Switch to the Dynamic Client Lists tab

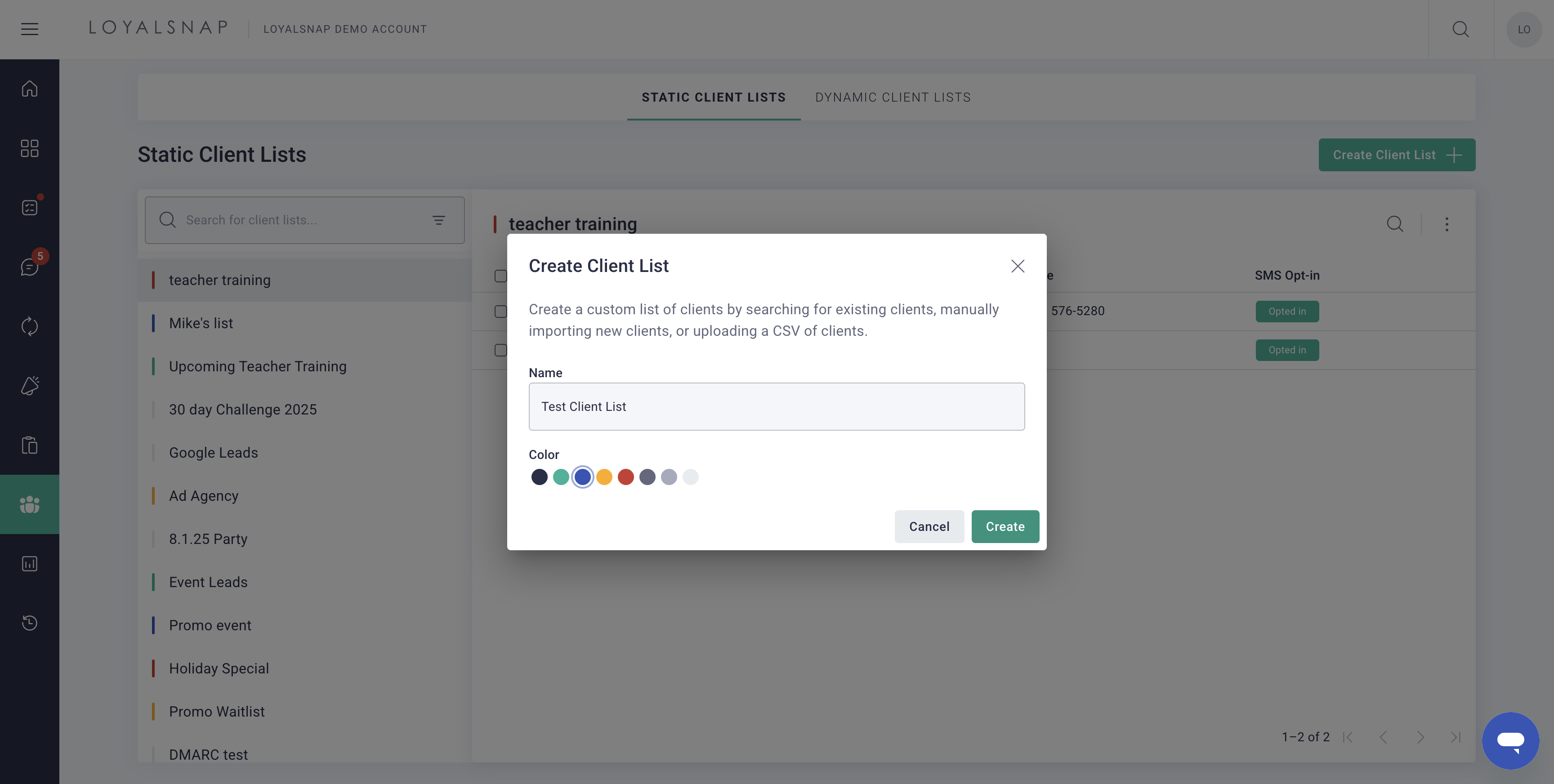point(893,97)
